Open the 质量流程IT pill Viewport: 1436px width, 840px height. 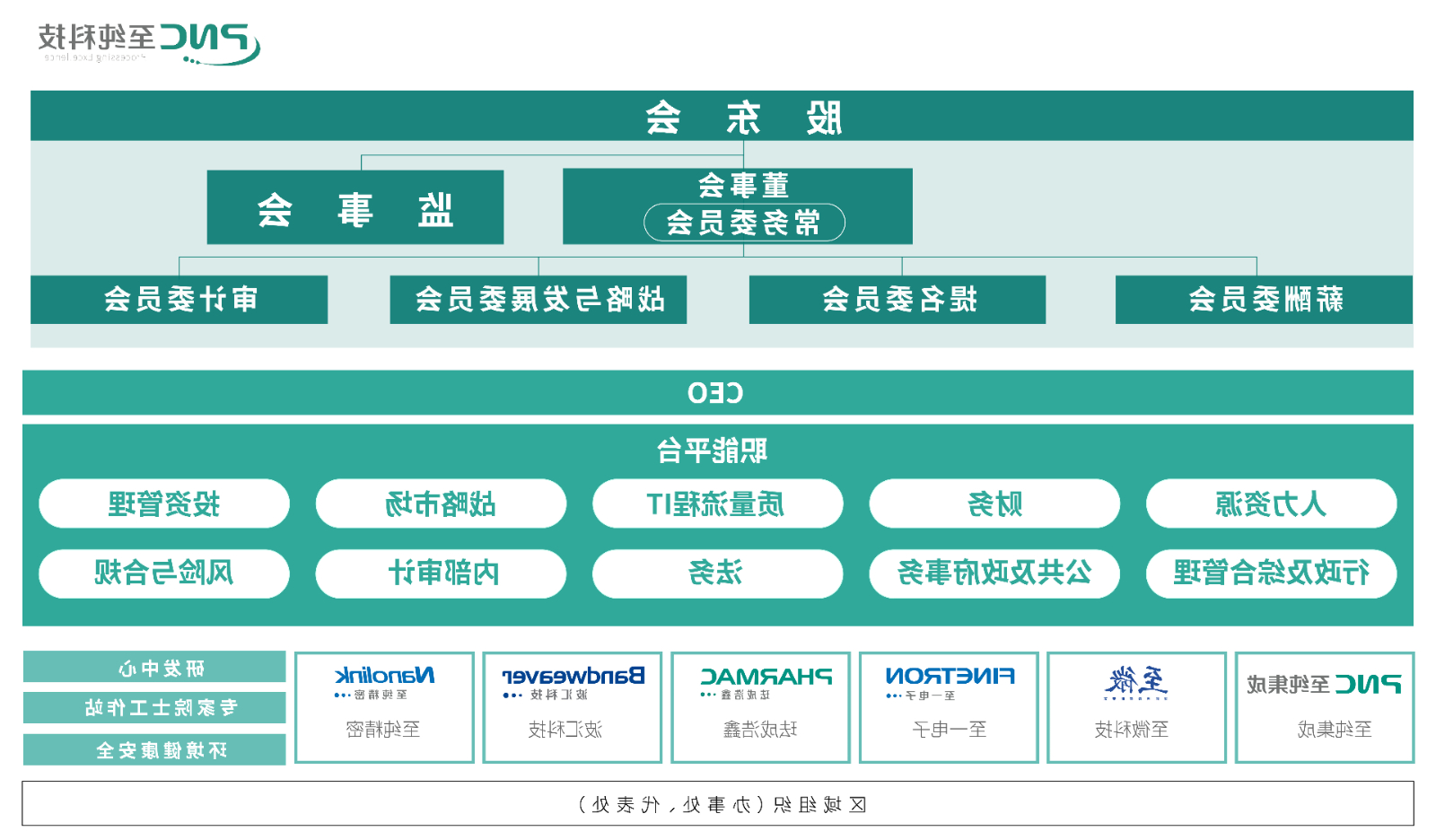718,503
